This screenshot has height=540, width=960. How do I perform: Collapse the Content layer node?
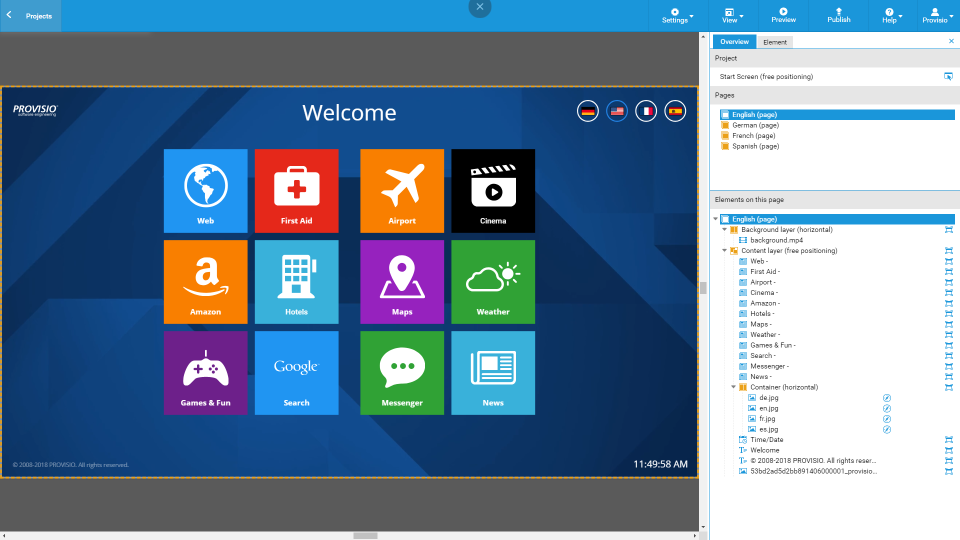724,250
